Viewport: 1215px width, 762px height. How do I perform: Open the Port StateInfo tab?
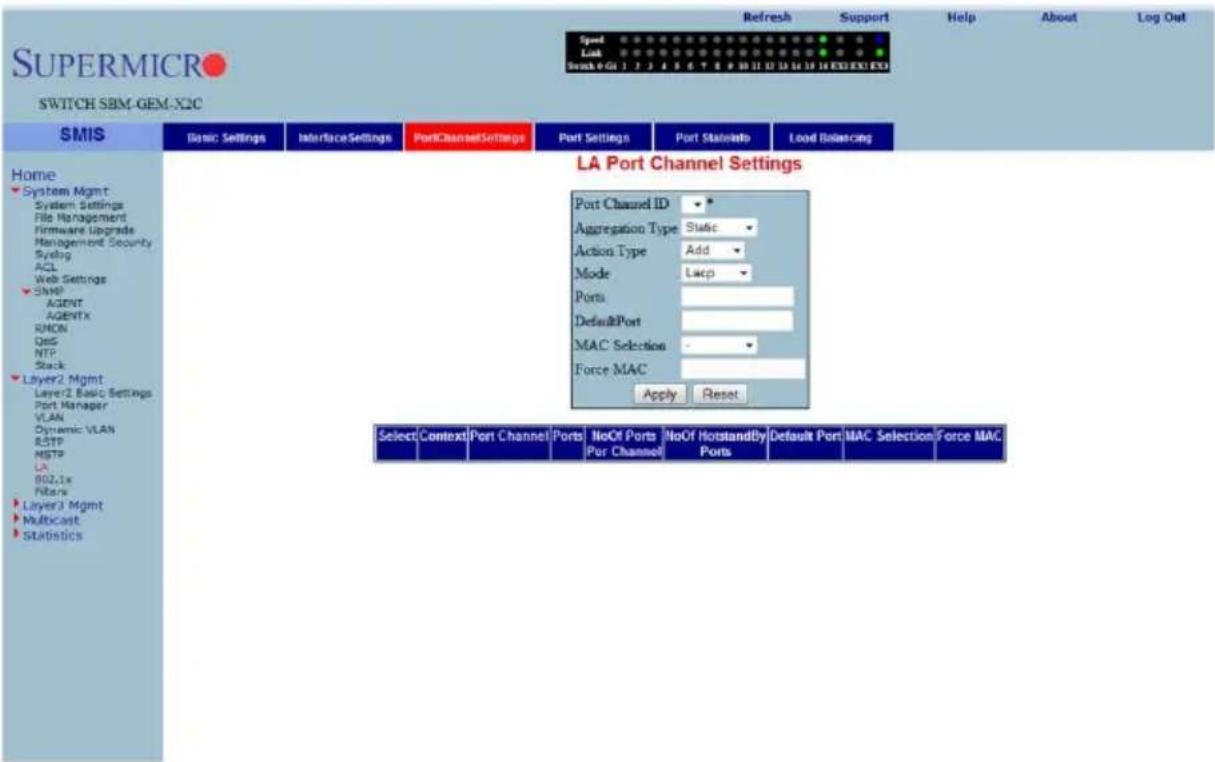point(711,137)
